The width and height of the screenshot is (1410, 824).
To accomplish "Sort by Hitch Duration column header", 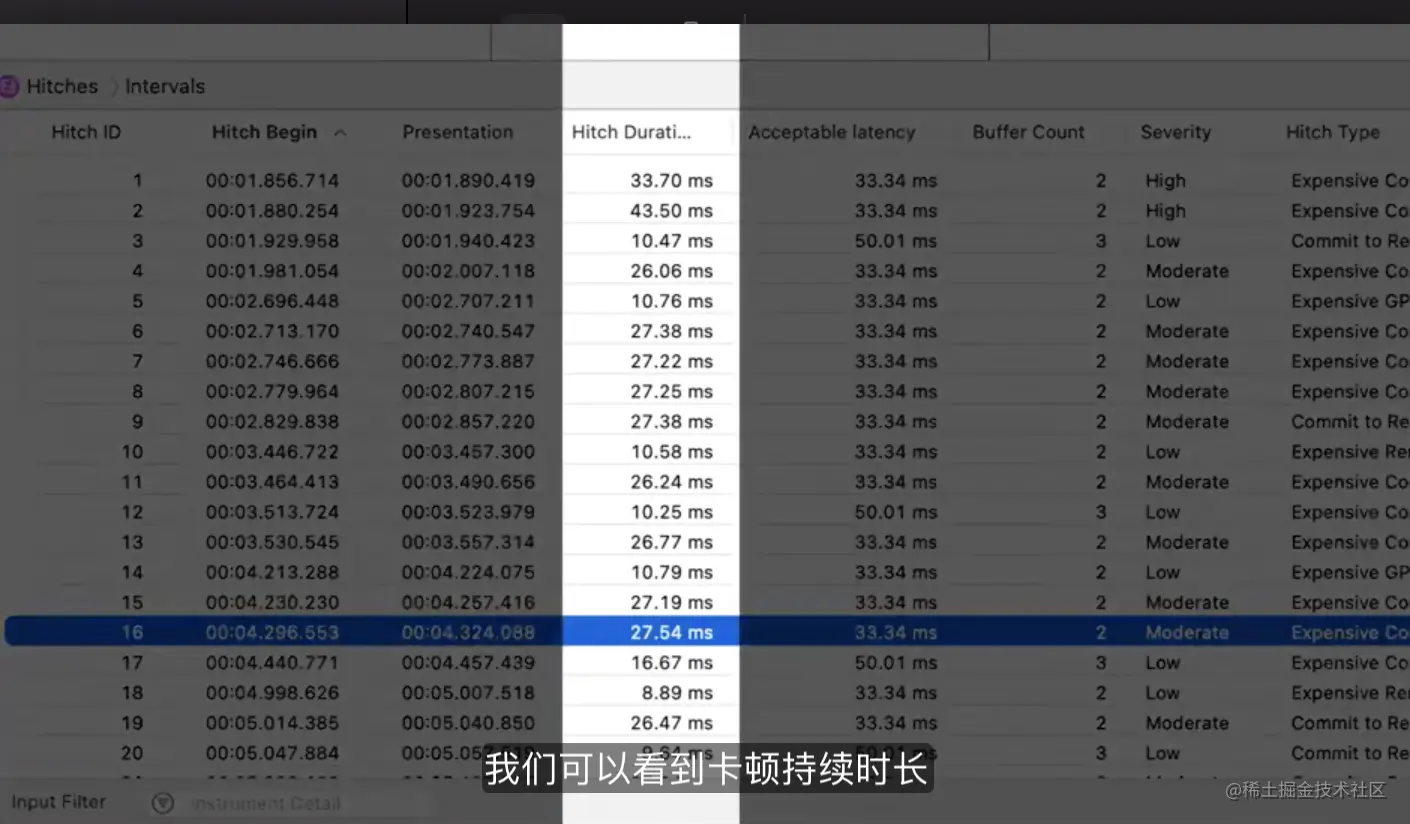I will (631, 132).
